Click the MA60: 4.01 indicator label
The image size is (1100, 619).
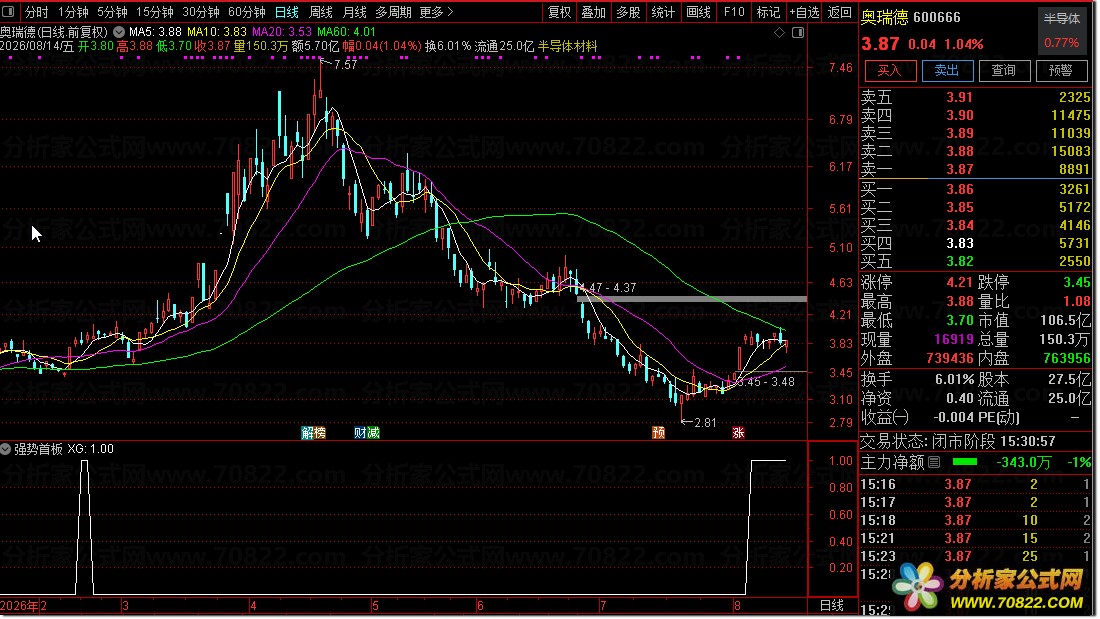(x=347, y=32)
